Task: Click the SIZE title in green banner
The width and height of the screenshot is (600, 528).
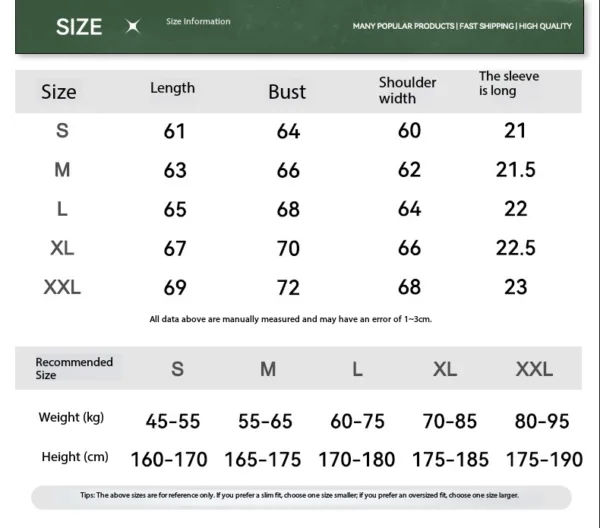Action: pyautogui.click(x=79, y=27)
